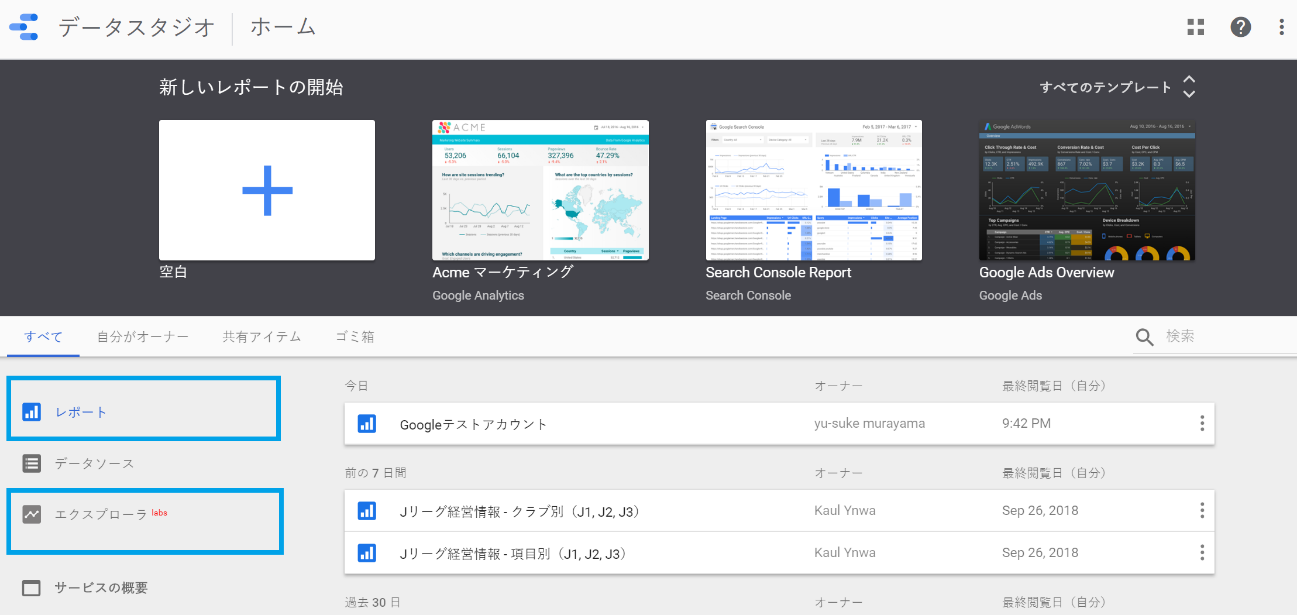Open Jリーグ経営情報 - クラブ別 report
Screen dimensions: 1297x615
(x=780, y=511)
